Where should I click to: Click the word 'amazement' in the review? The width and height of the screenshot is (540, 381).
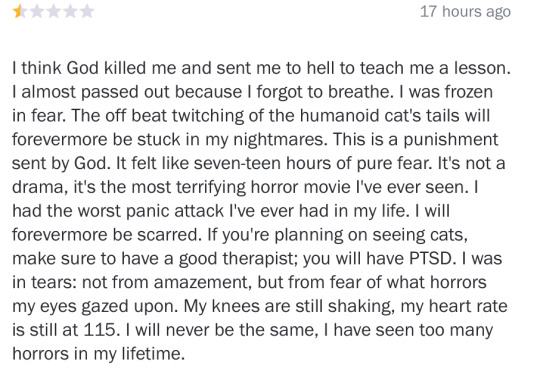point(200,283)
